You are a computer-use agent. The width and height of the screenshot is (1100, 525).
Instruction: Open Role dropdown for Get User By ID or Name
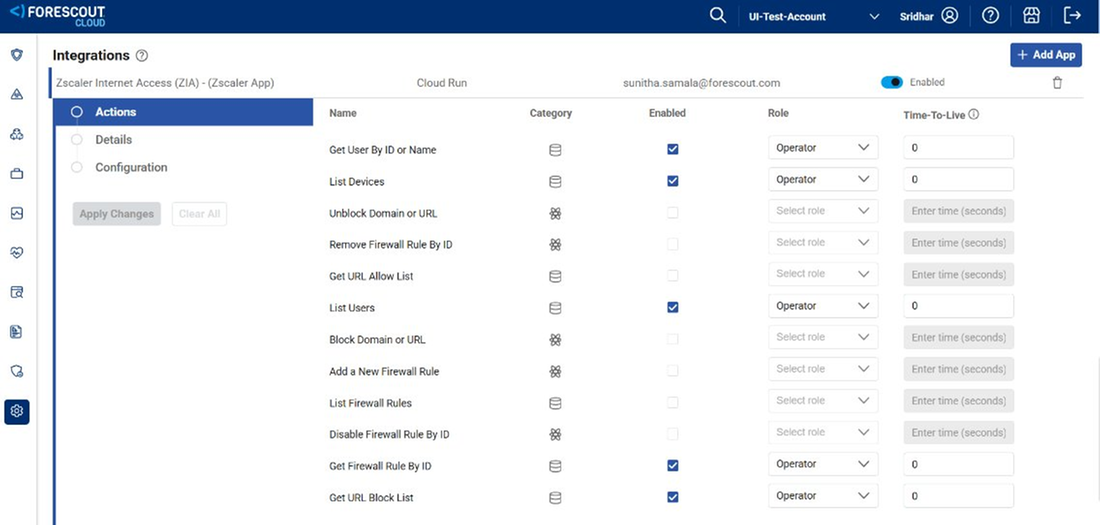(x=823, y=148)
